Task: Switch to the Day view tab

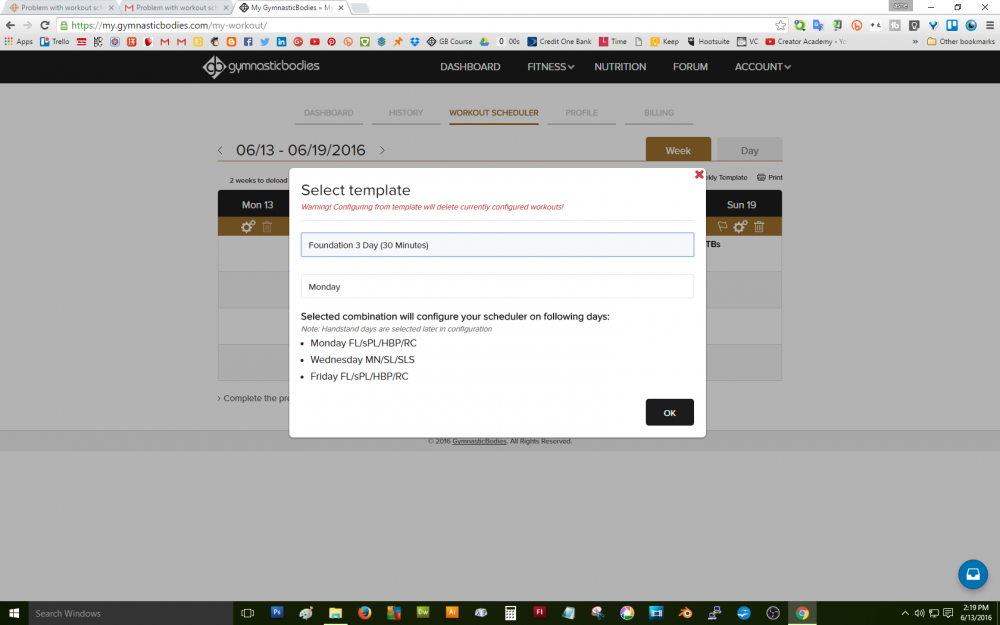Action: tap(749, 151)
